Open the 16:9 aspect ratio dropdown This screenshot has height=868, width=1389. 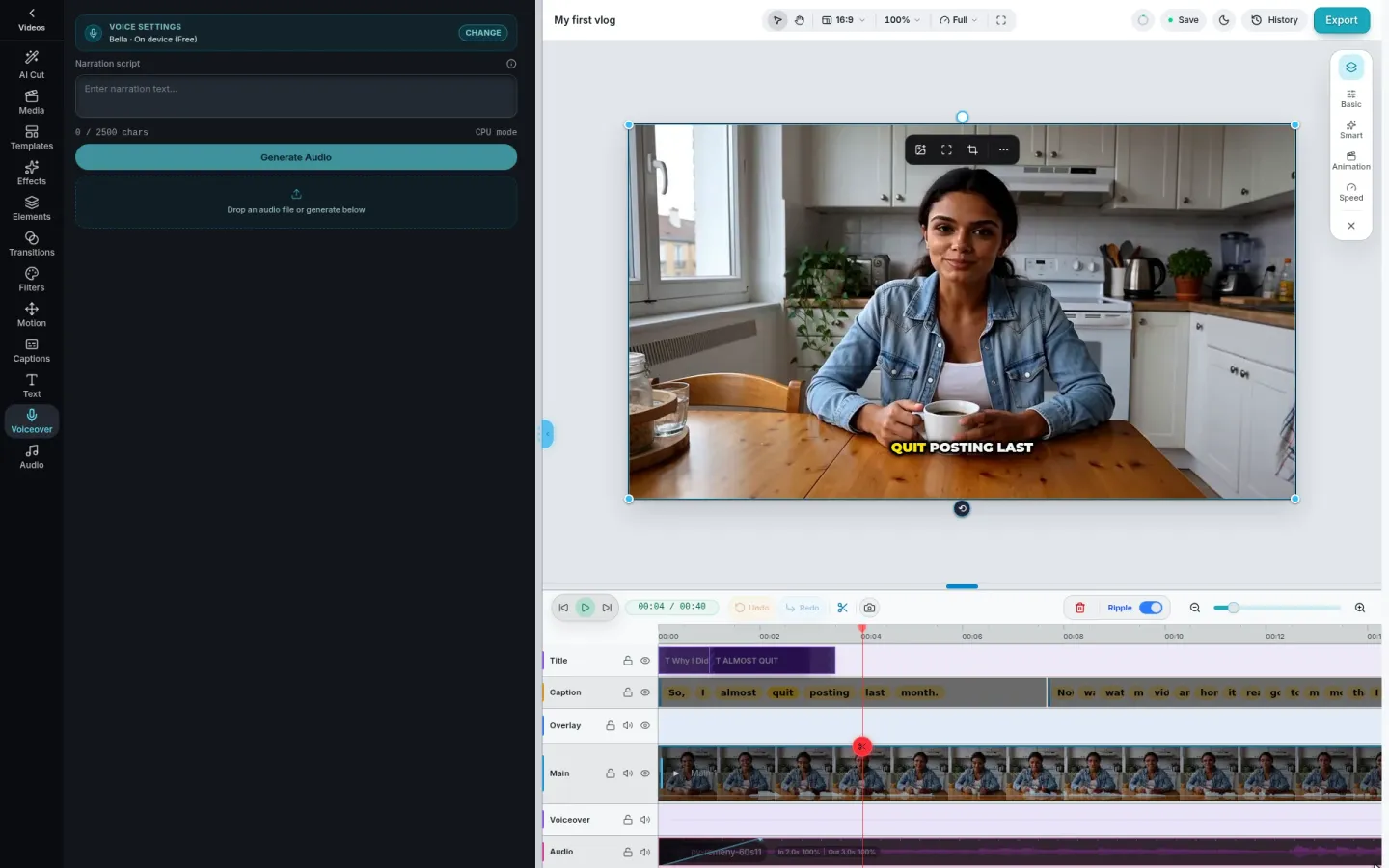(x=844, y=20)
